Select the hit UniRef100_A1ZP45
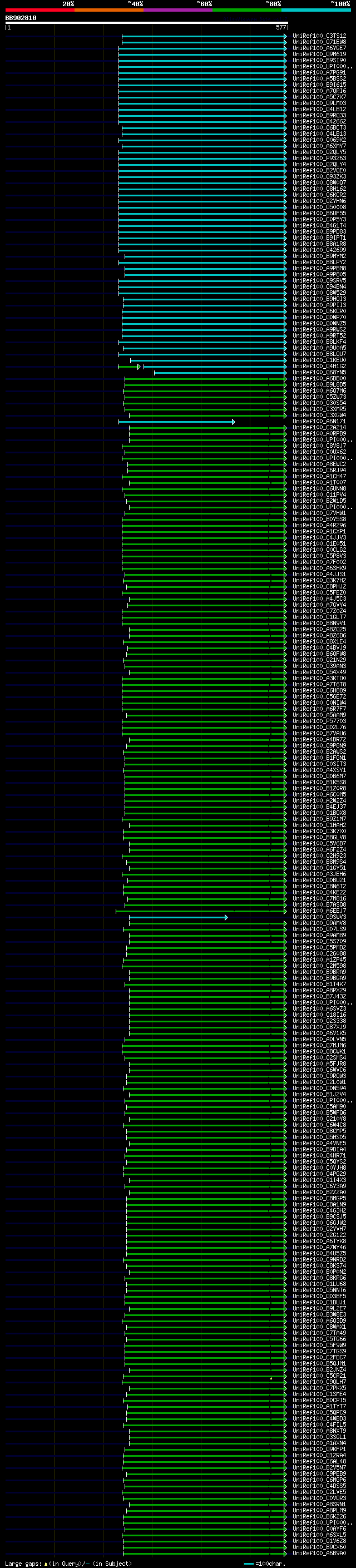Image resolution: width=356 pixels, height=1568 pixels. 319,961
